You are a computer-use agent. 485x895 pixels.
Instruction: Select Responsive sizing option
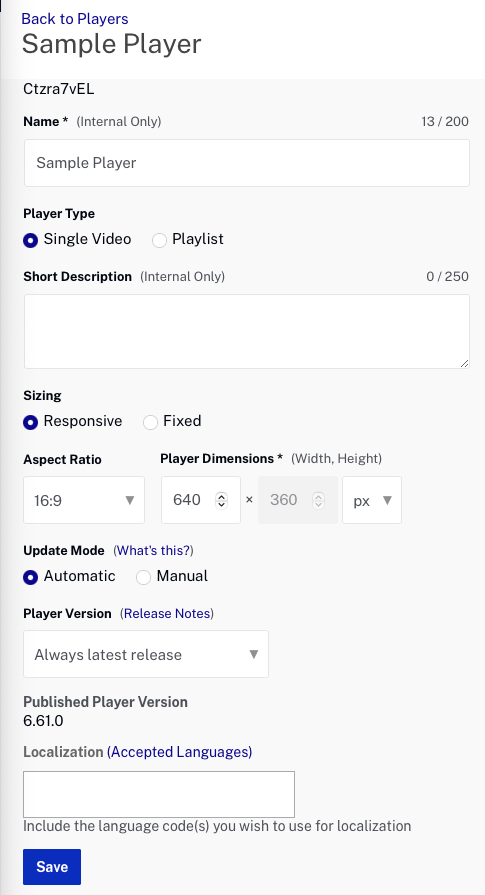click(31, 422)
